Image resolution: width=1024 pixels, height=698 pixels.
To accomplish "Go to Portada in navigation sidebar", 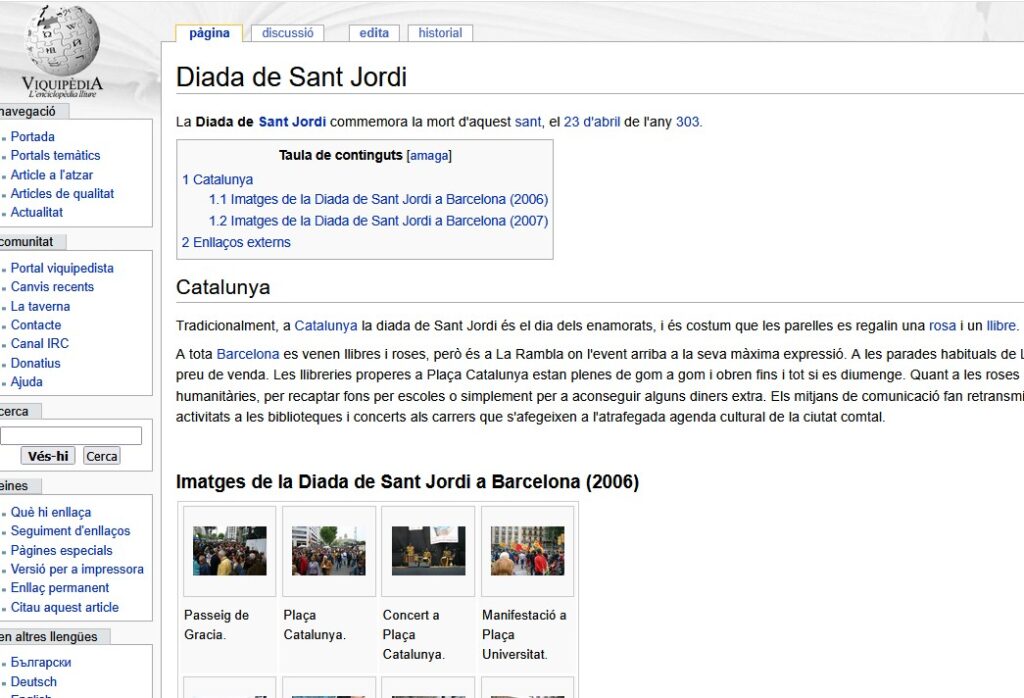I will [x=33, y=136].
